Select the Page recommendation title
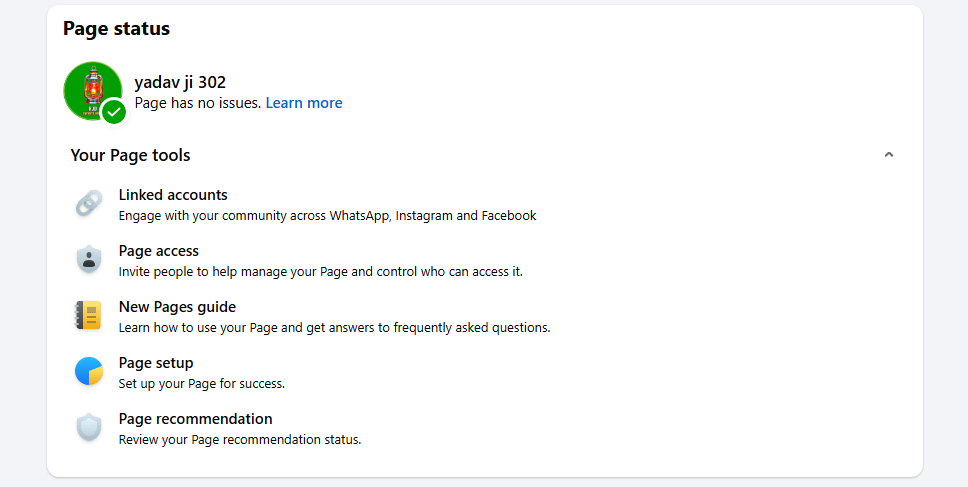This screenshot has width=968, height=487. (x=195, y=419)
